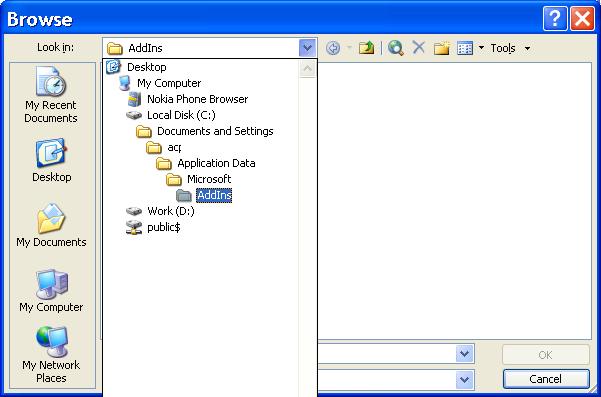
Task: Open My Documents in places bar
Action: tap(51, 225)
